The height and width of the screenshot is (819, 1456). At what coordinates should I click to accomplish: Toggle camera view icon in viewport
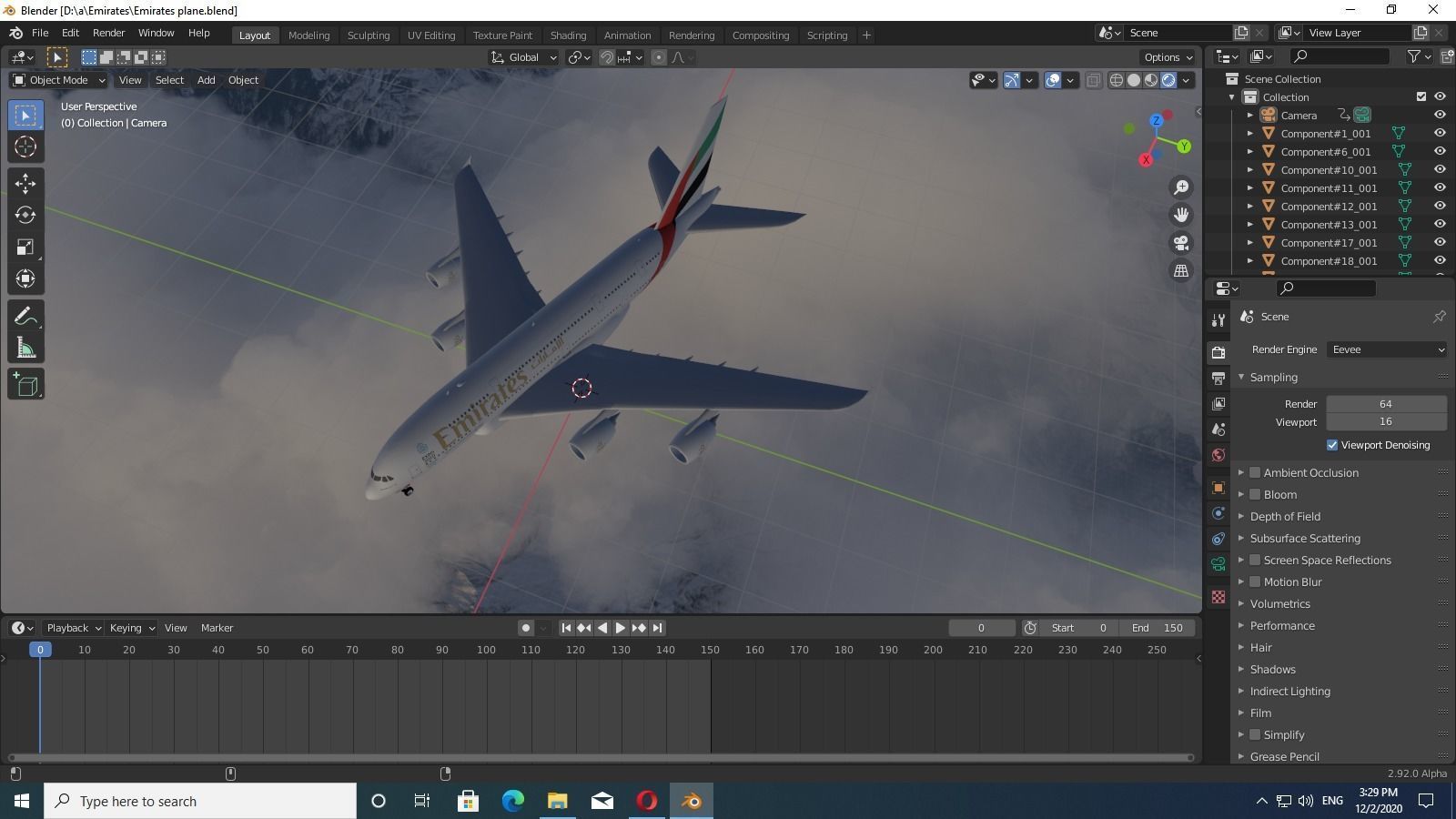(x=1181, y=243)
